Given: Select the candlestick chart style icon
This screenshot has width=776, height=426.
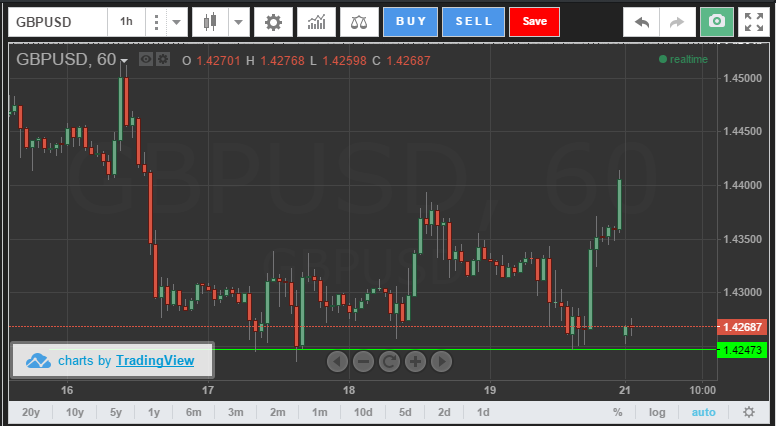Looking at the screenshot, I should [210, 22].
